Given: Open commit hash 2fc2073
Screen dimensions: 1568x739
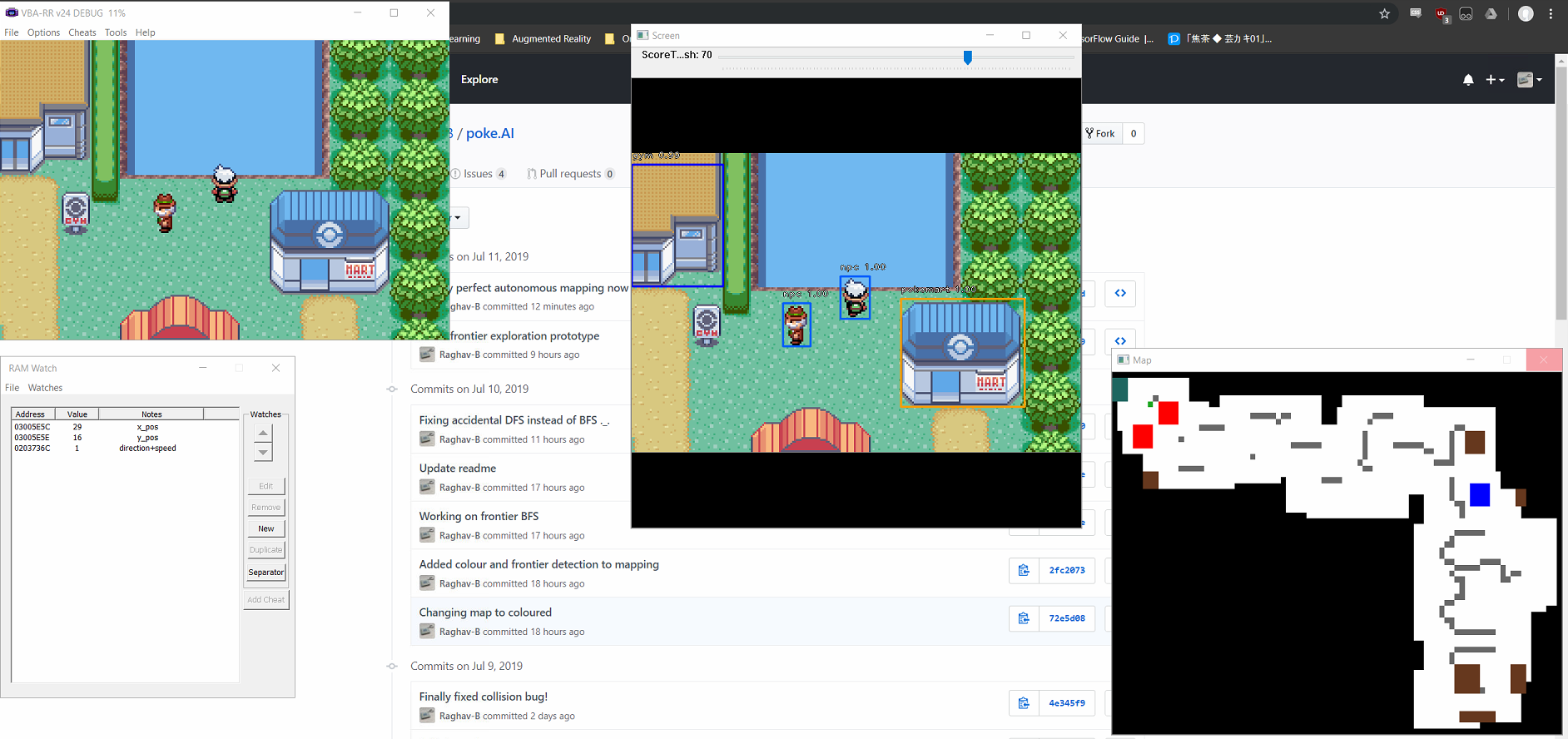Looking at the screenshot, I should tap(1067, 570).
